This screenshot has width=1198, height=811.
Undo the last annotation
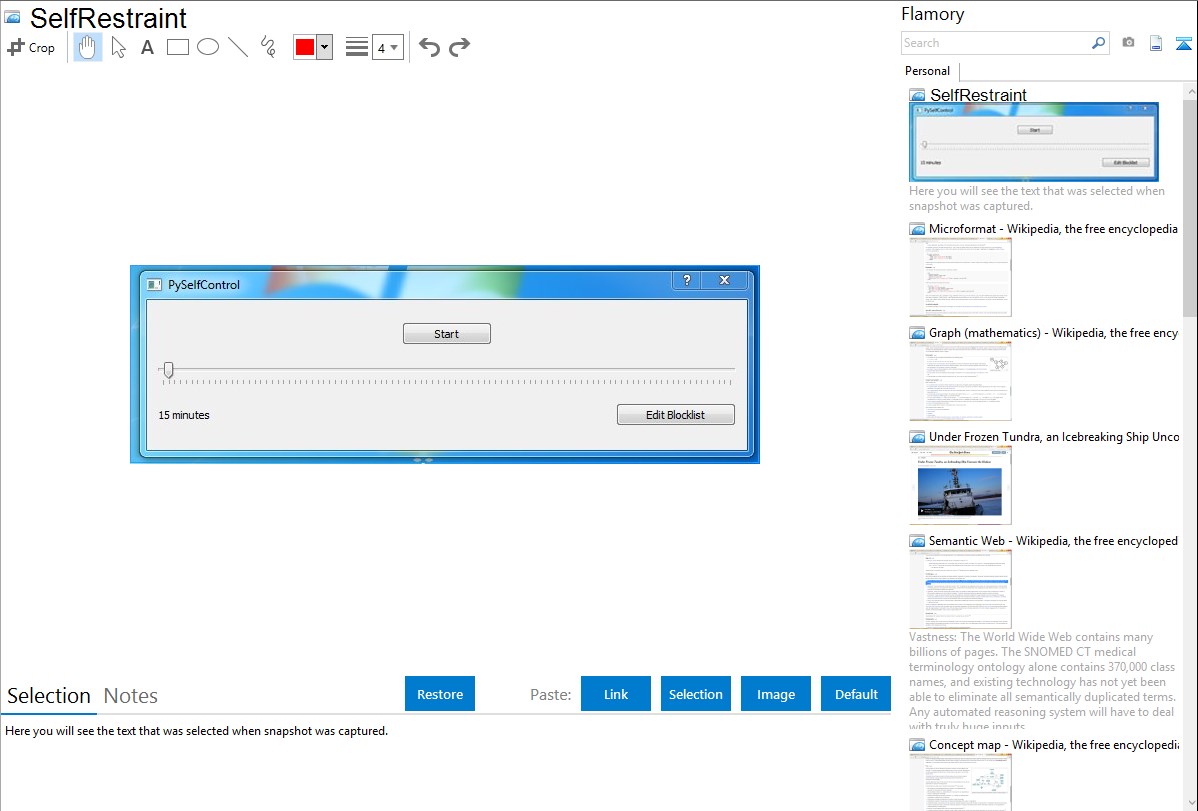tap(429, 47)
